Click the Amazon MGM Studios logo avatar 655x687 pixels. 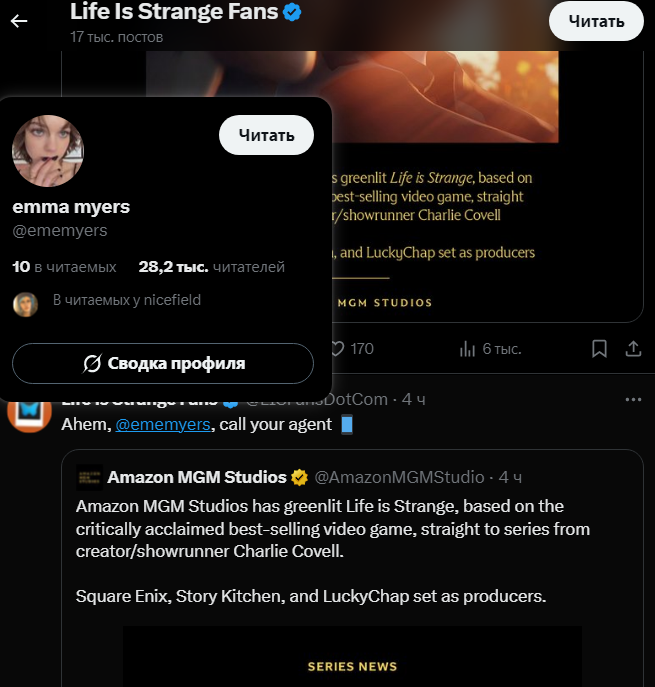pos(90,477)
